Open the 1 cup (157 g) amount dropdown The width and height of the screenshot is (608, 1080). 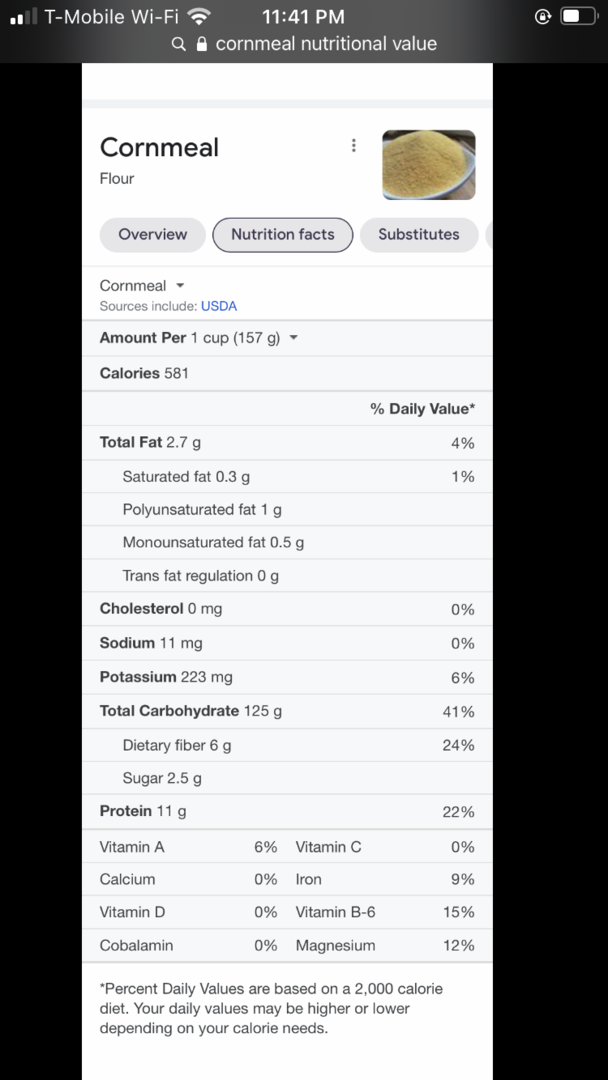point(244,338)
